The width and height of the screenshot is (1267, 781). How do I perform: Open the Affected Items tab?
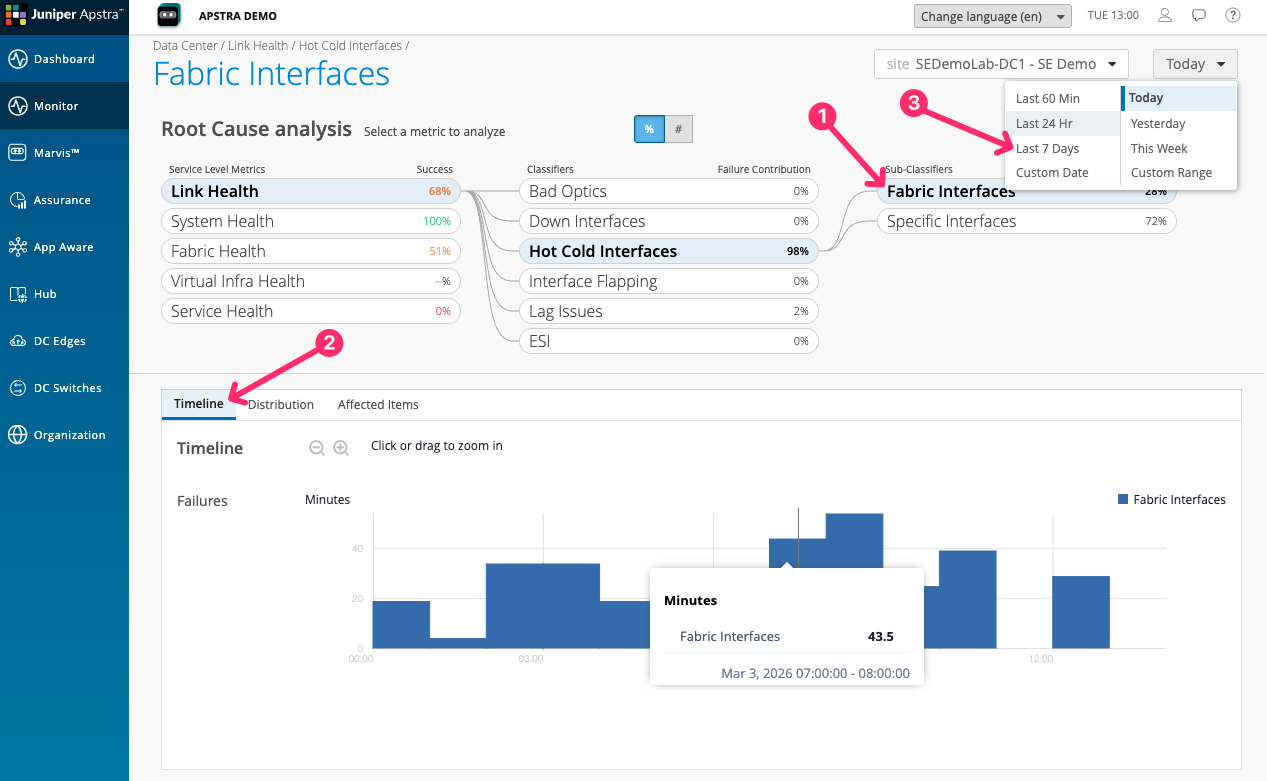377,404
